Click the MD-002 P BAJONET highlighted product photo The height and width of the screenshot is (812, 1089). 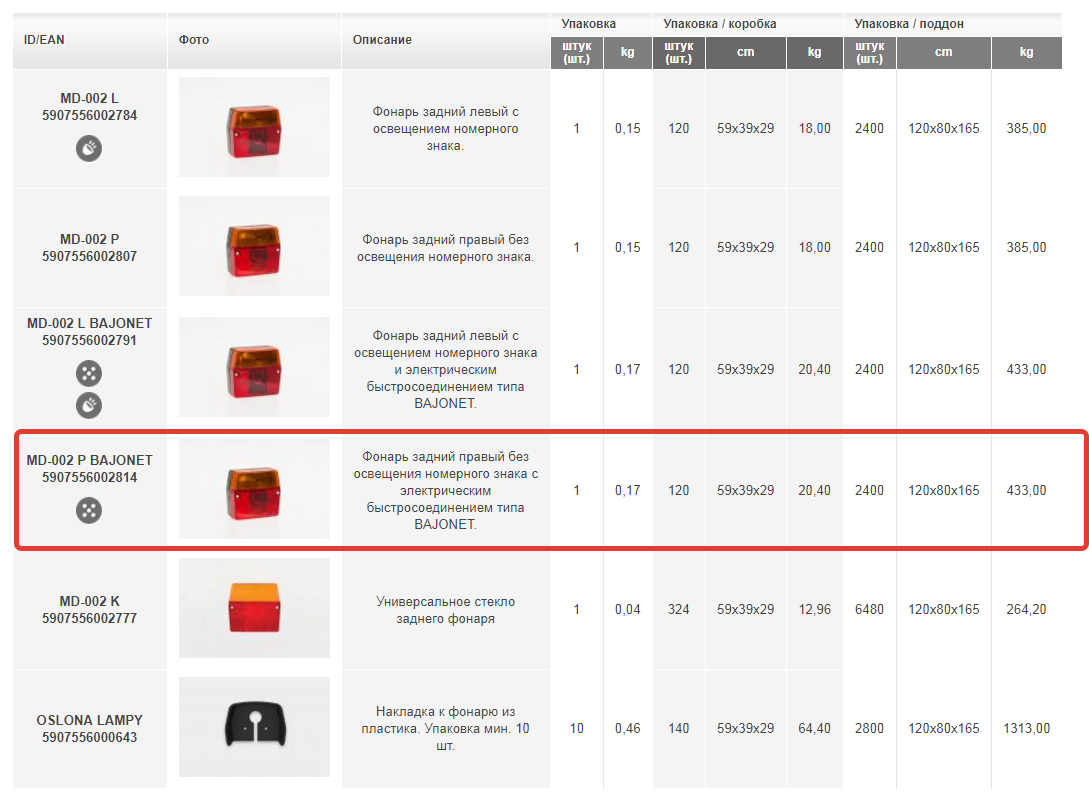[253, 489]
